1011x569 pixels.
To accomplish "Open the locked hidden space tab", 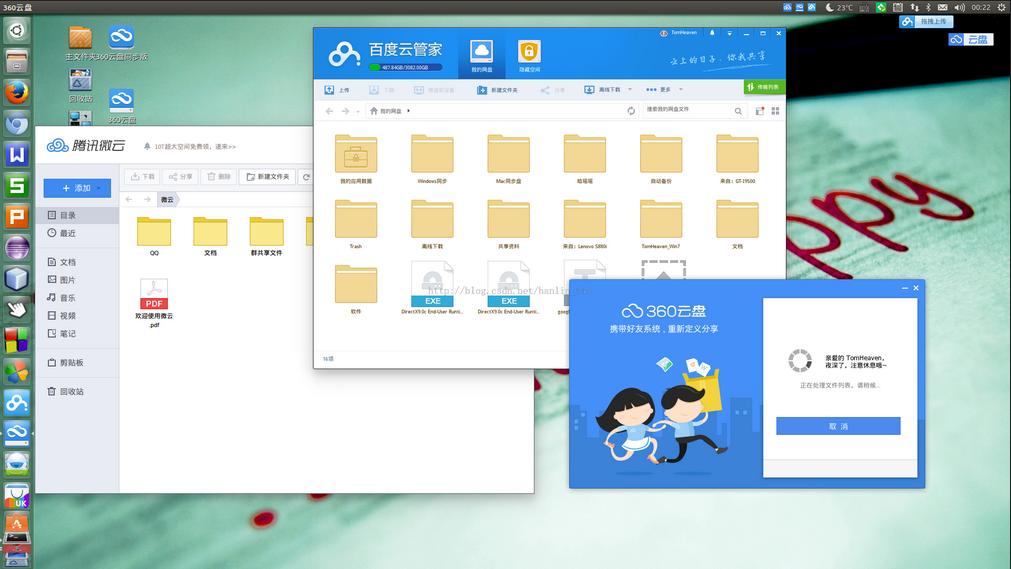I will [529, 55].
